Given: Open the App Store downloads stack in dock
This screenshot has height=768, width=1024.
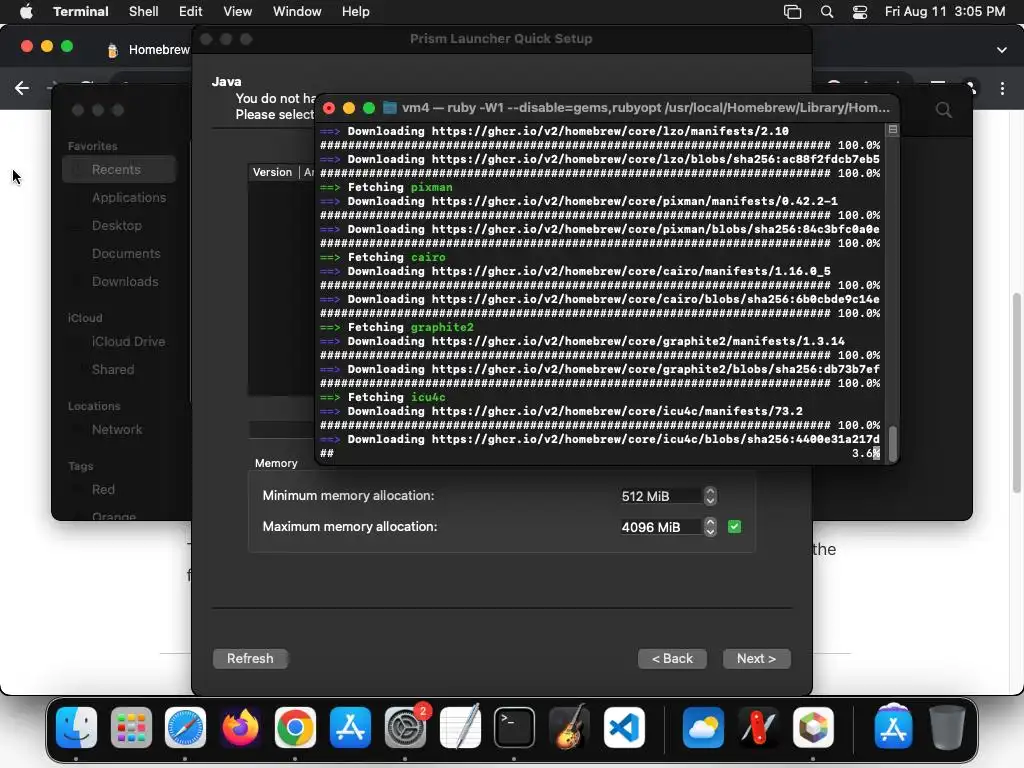Looking at the screenshot, I should (893, 727).
